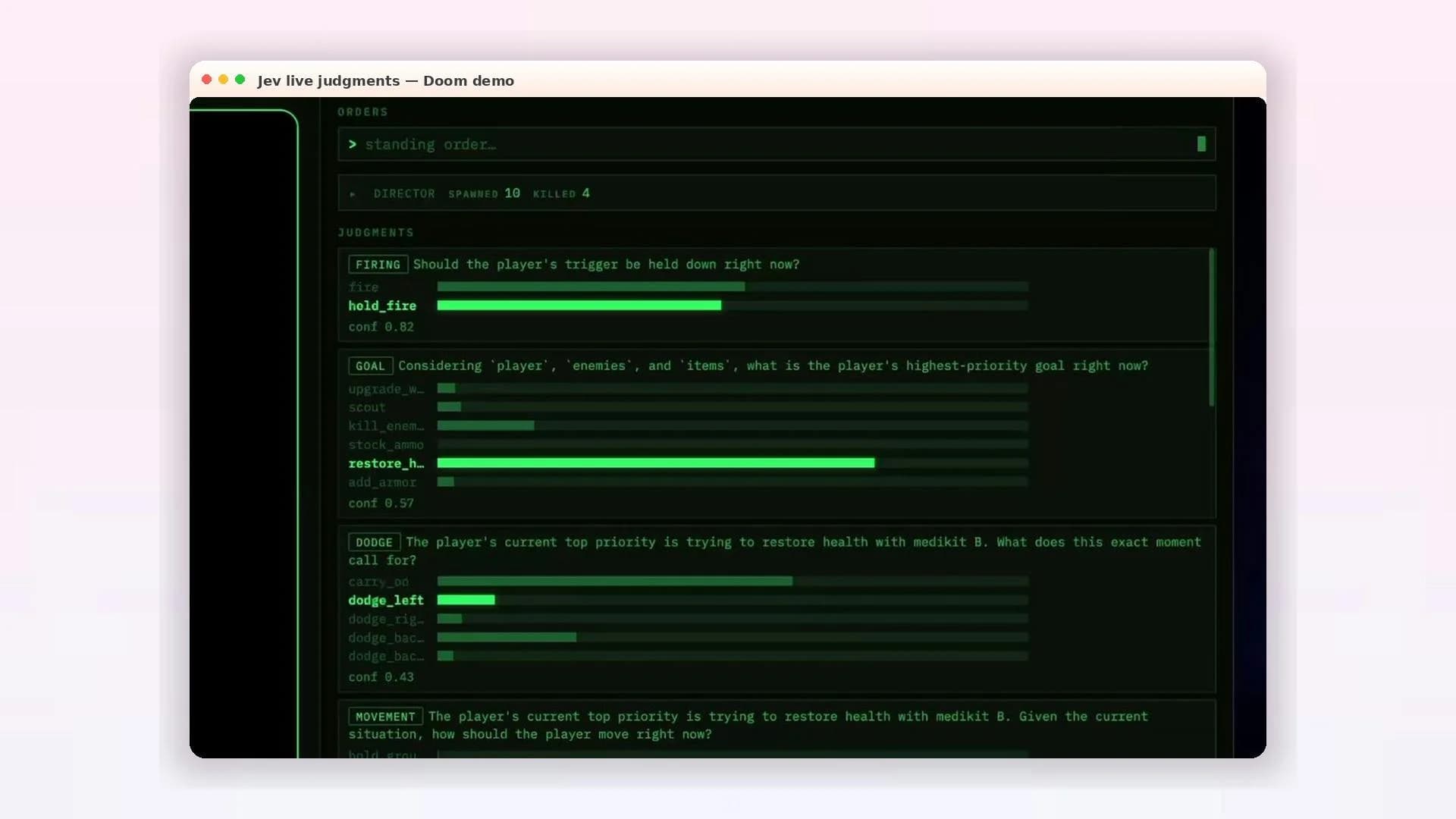Screen dimensions: 1456x819
Task: Select the carry_on option label
Action: pos(378,582)
